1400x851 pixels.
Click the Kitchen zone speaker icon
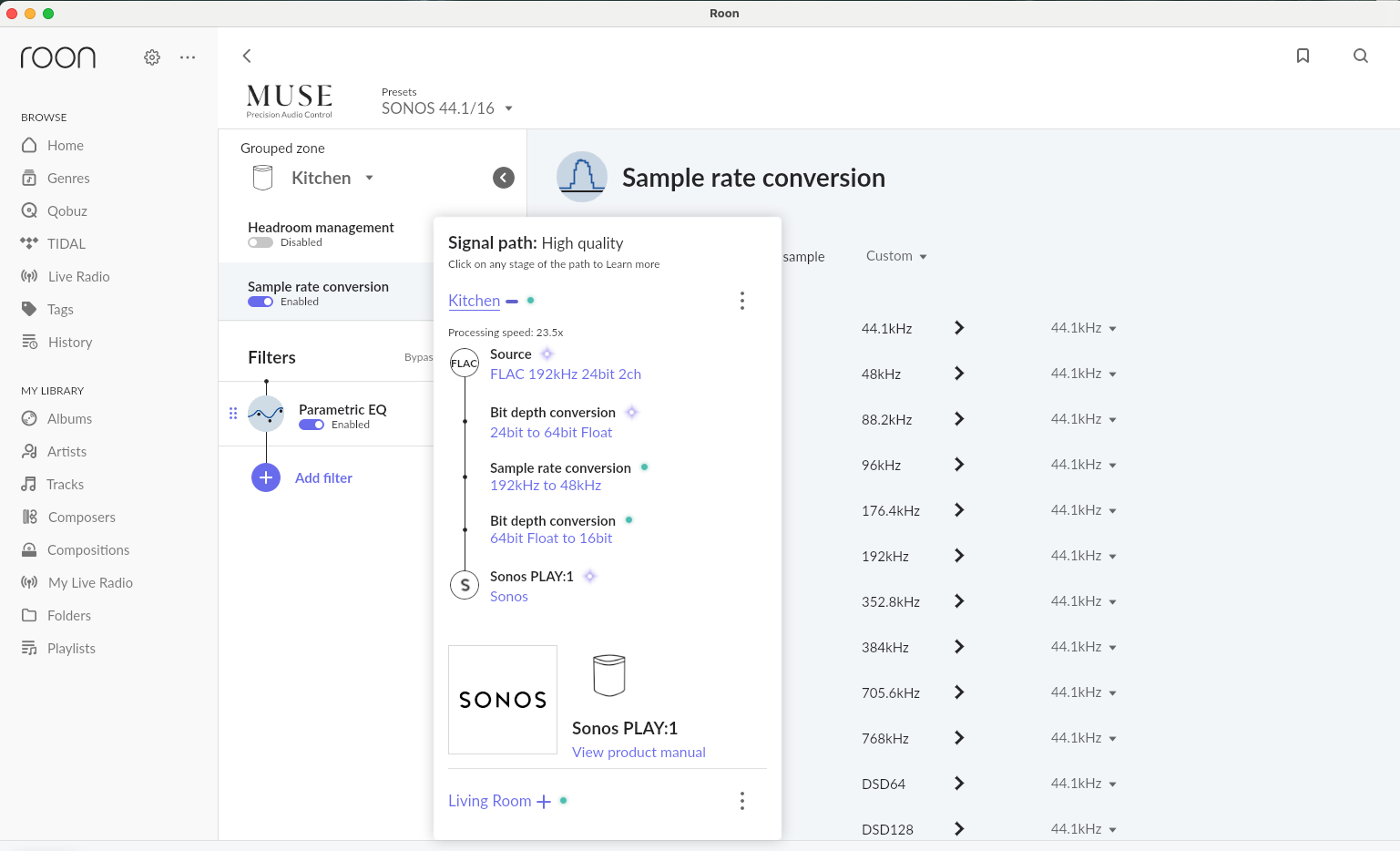click(262, 178)
